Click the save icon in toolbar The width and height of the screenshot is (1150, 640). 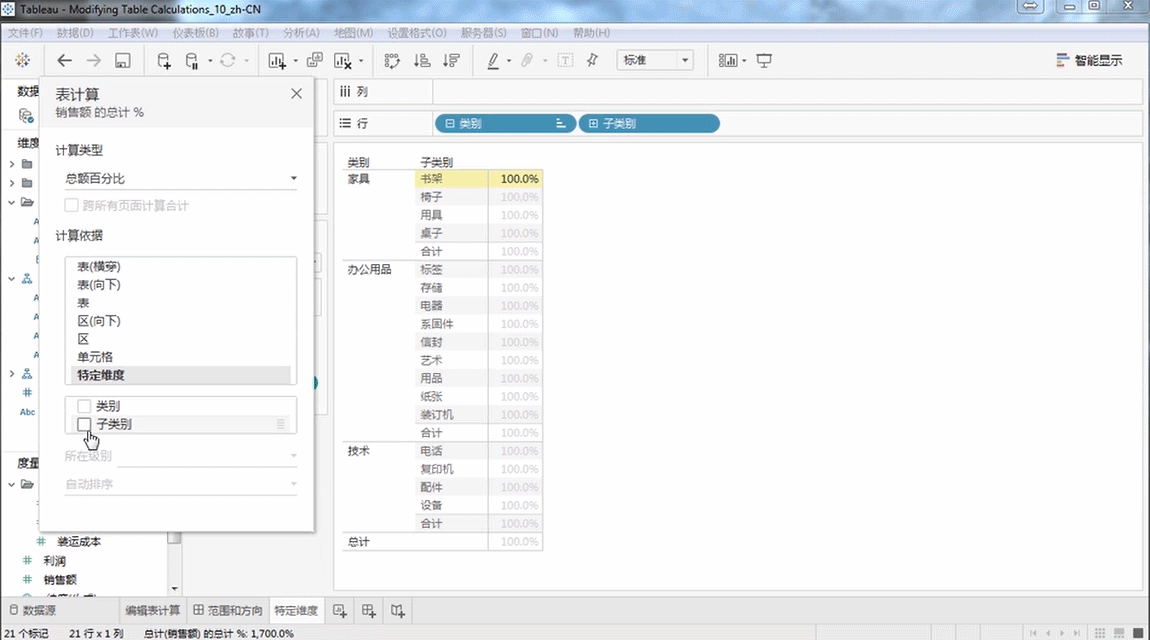point(122,61)
